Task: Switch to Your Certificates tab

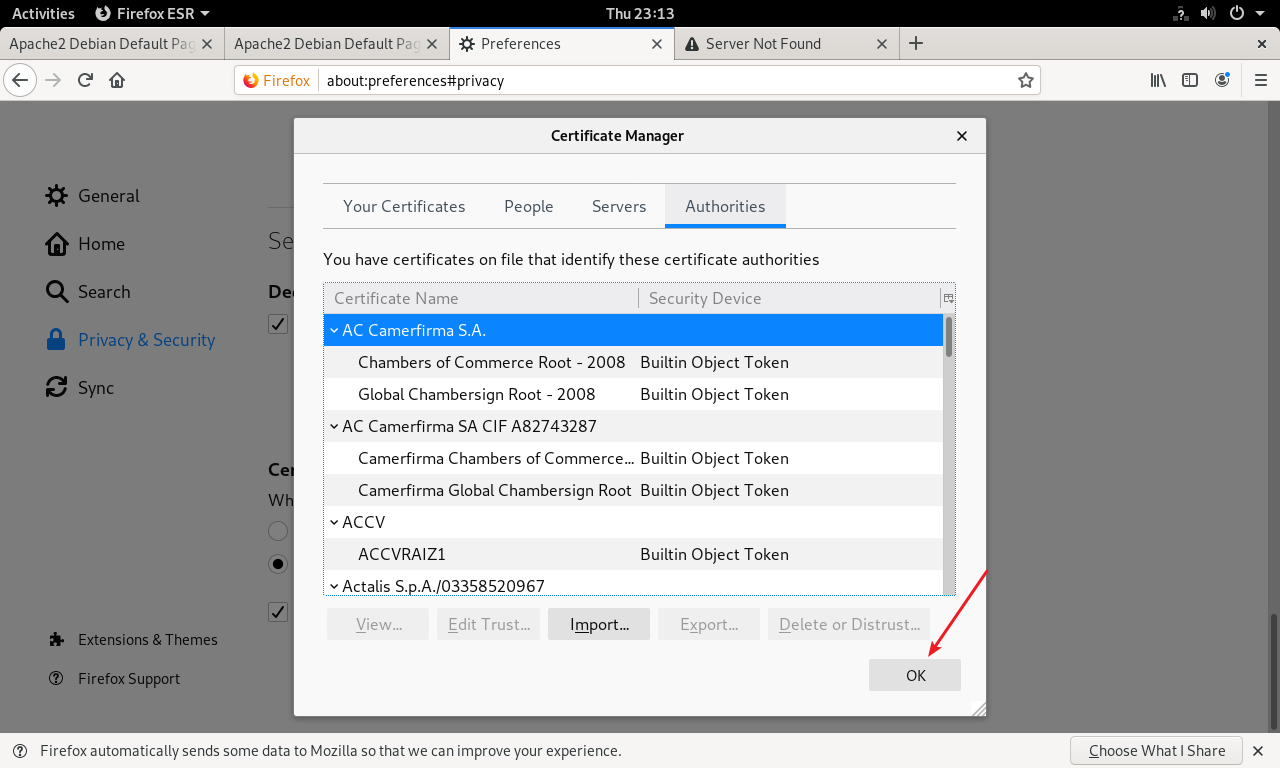Action: tap(404, 206)
